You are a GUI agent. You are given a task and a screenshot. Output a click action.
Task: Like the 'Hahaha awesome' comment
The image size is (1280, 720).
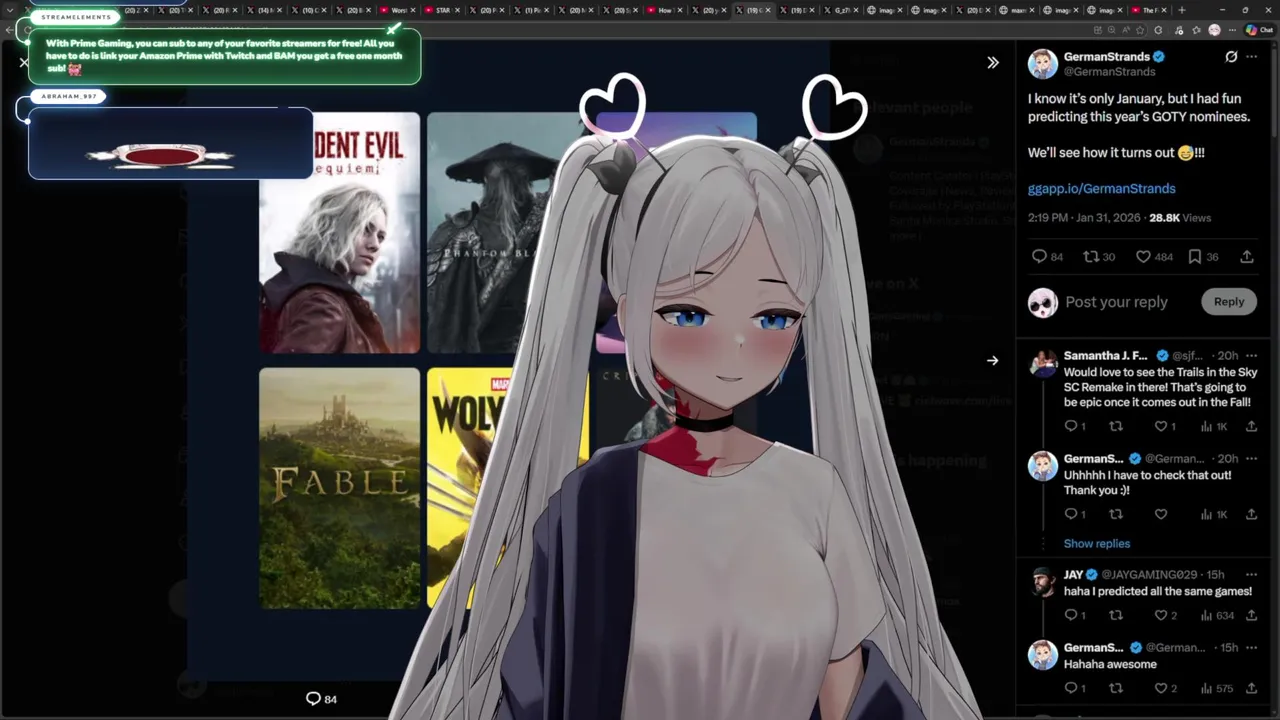[x=1166, y=688]
